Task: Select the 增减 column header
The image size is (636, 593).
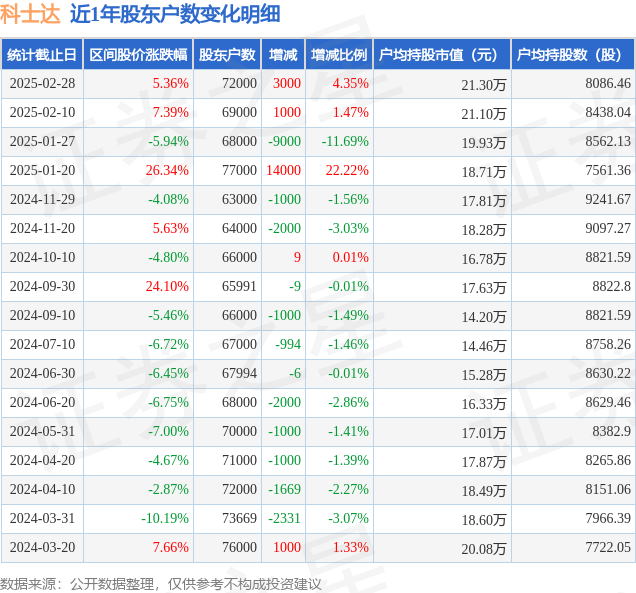Action: (x=283, y=54)
